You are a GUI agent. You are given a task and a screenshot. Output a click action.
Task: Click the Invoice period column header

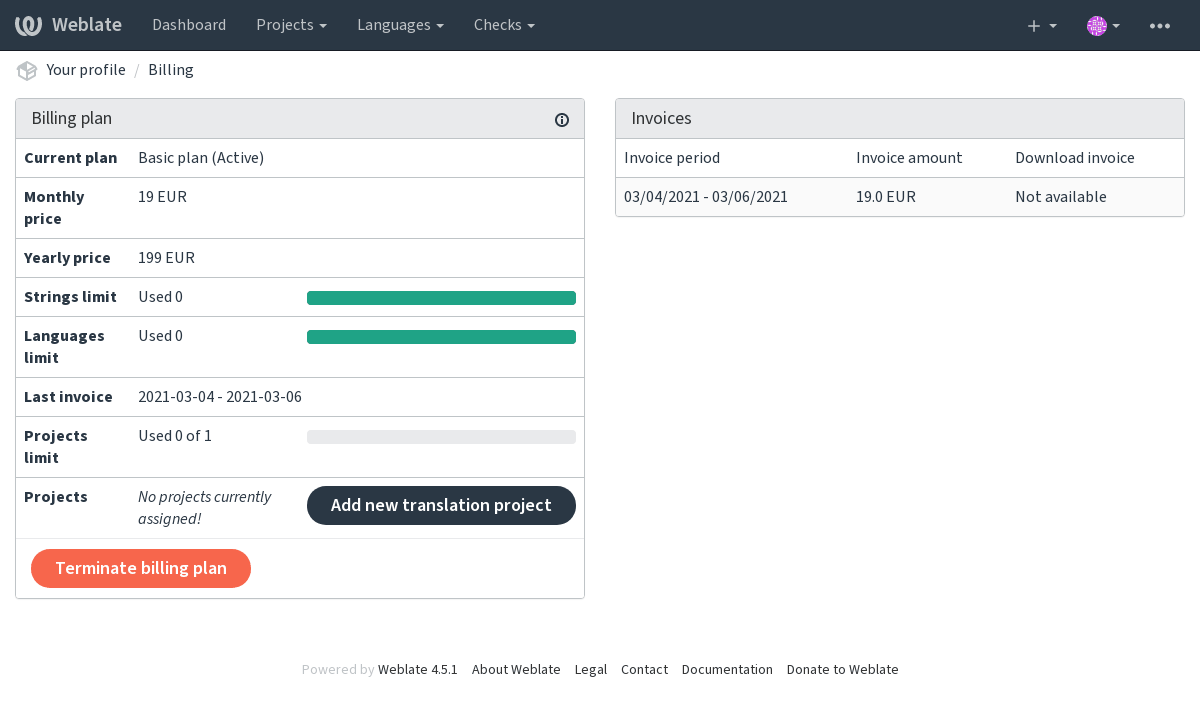click(x=672, y=158)
